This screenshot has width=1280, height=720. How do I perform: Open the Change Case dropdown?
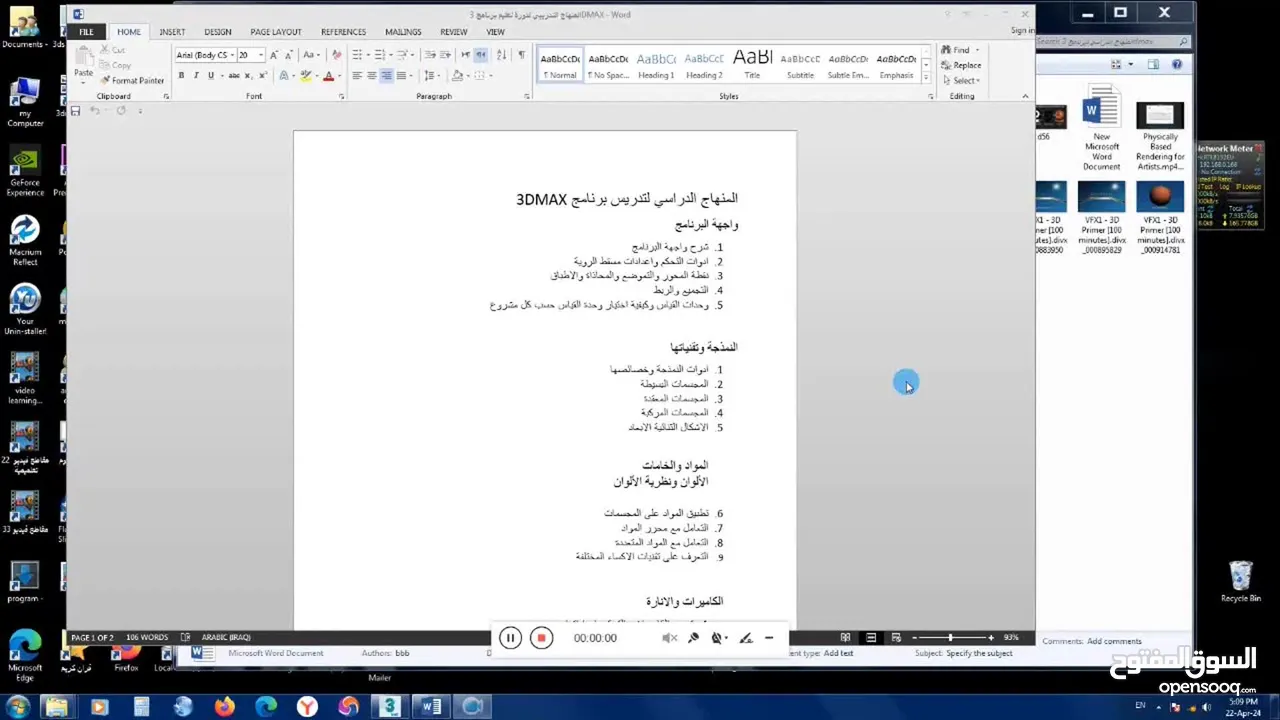tap(311, 55)
